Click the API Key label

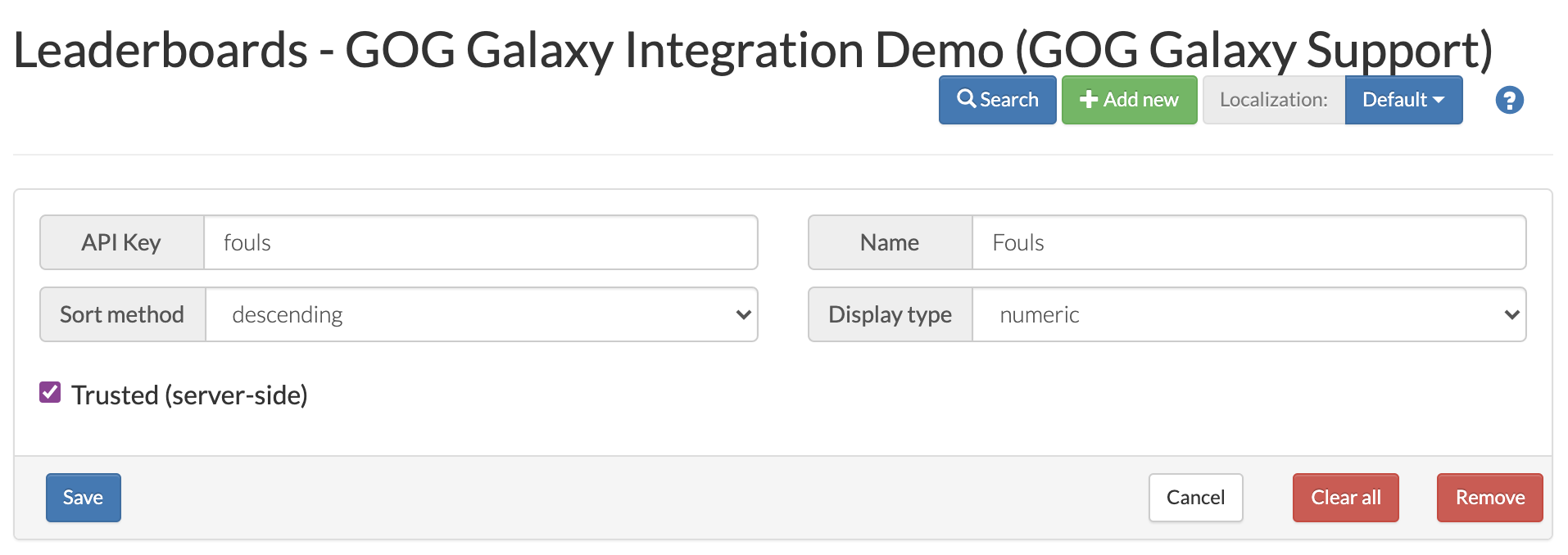point(121,242)
